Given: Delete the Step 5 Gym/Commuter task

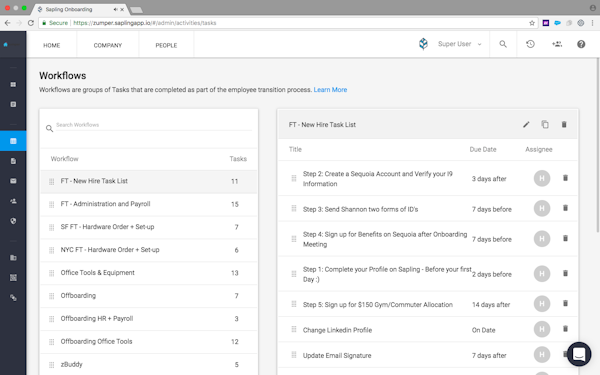Looking at the screenshot, I should [565, 303].
